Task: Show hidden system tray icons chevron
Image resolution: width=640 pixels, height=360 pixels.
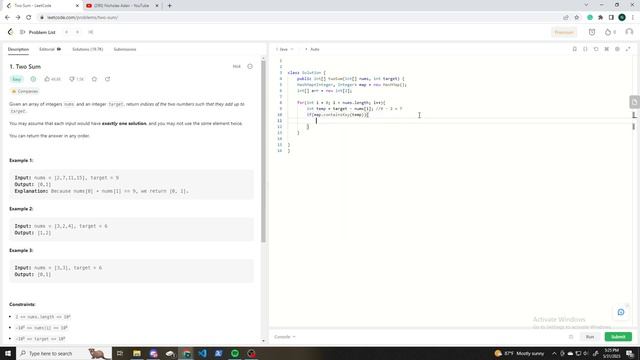Action: click(554, 353)
